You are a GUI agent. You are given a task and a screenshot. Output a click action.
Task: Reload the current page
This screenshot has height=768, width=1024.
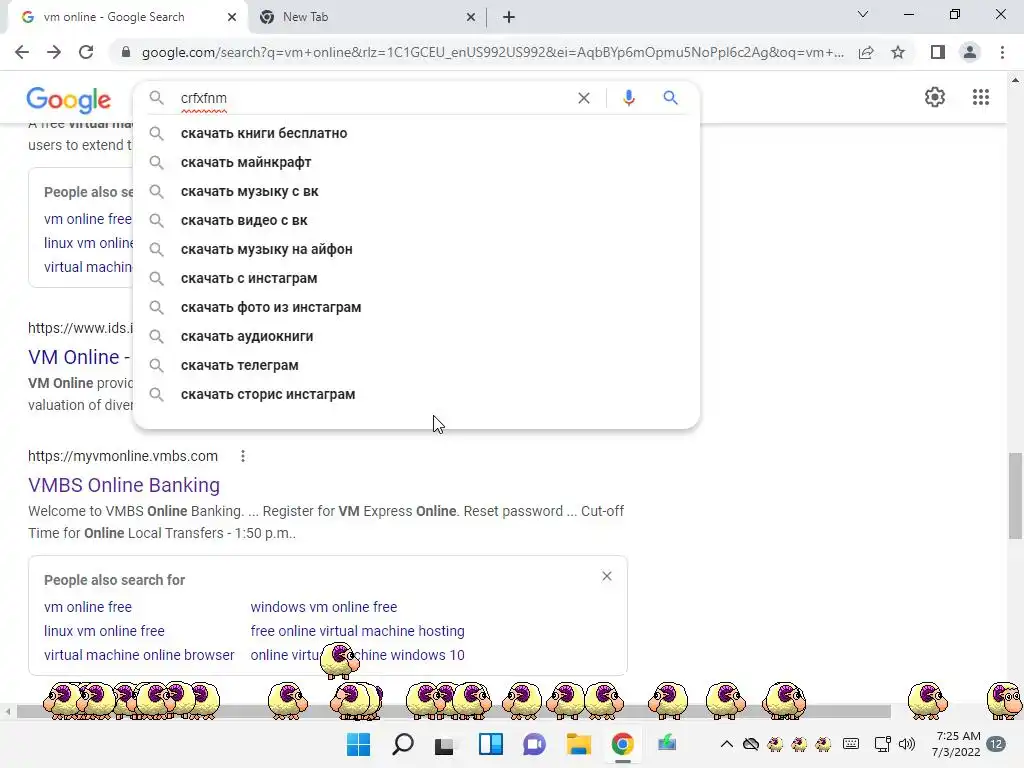click(x=86, y=52)
